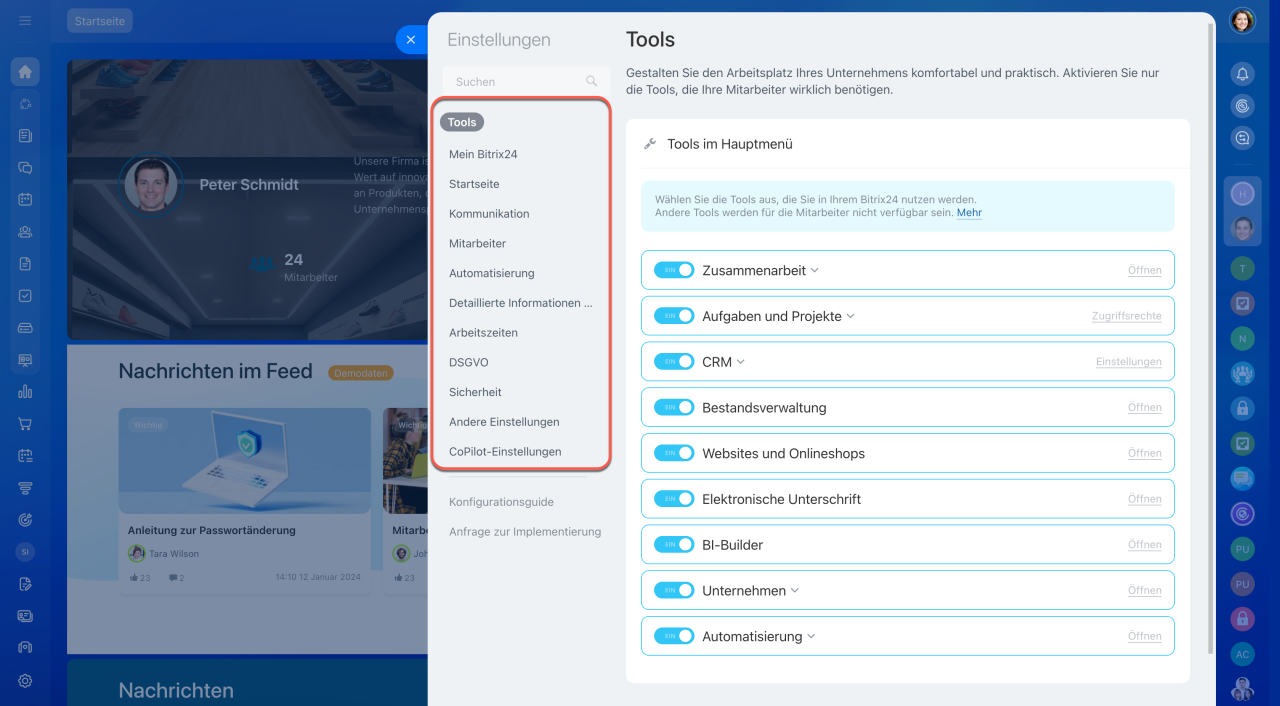Open the presentation screen icon in left sidebar
This screenshot has height=706, width=1280.
point(25,360)
